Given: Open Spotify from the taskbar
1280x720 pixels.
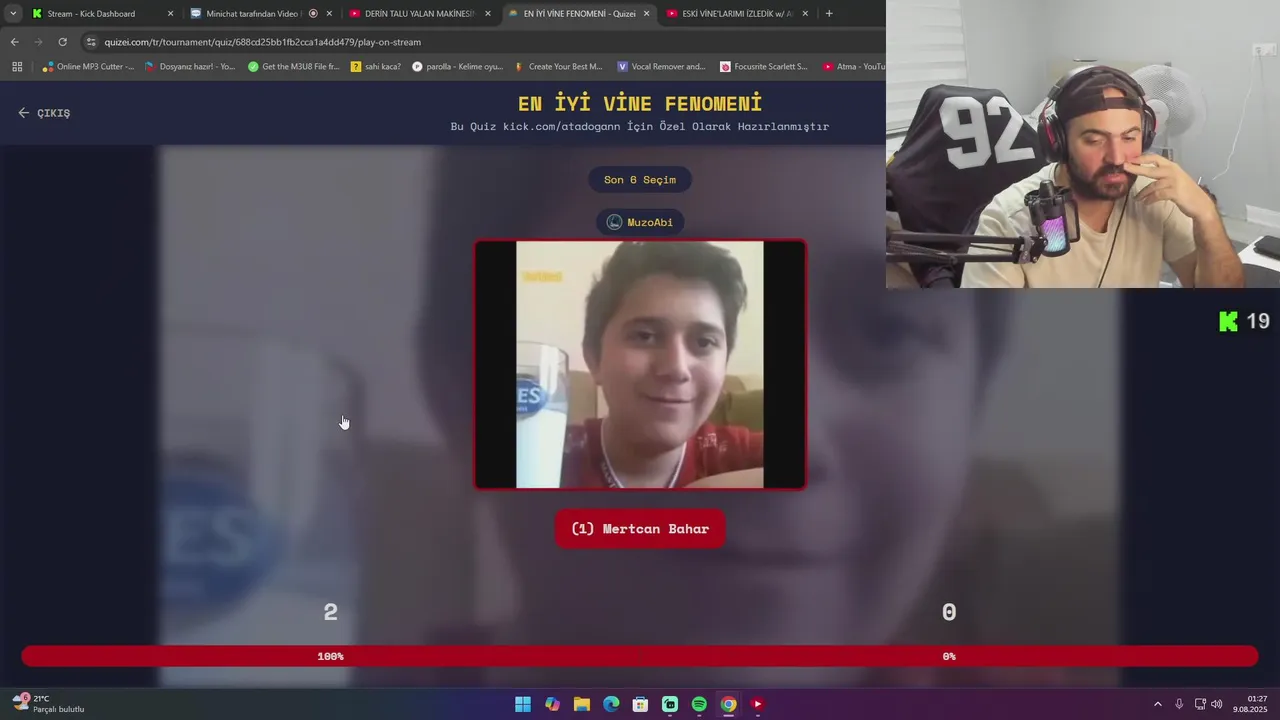Looking at the screenshot, I should click(x=699, y=704).
